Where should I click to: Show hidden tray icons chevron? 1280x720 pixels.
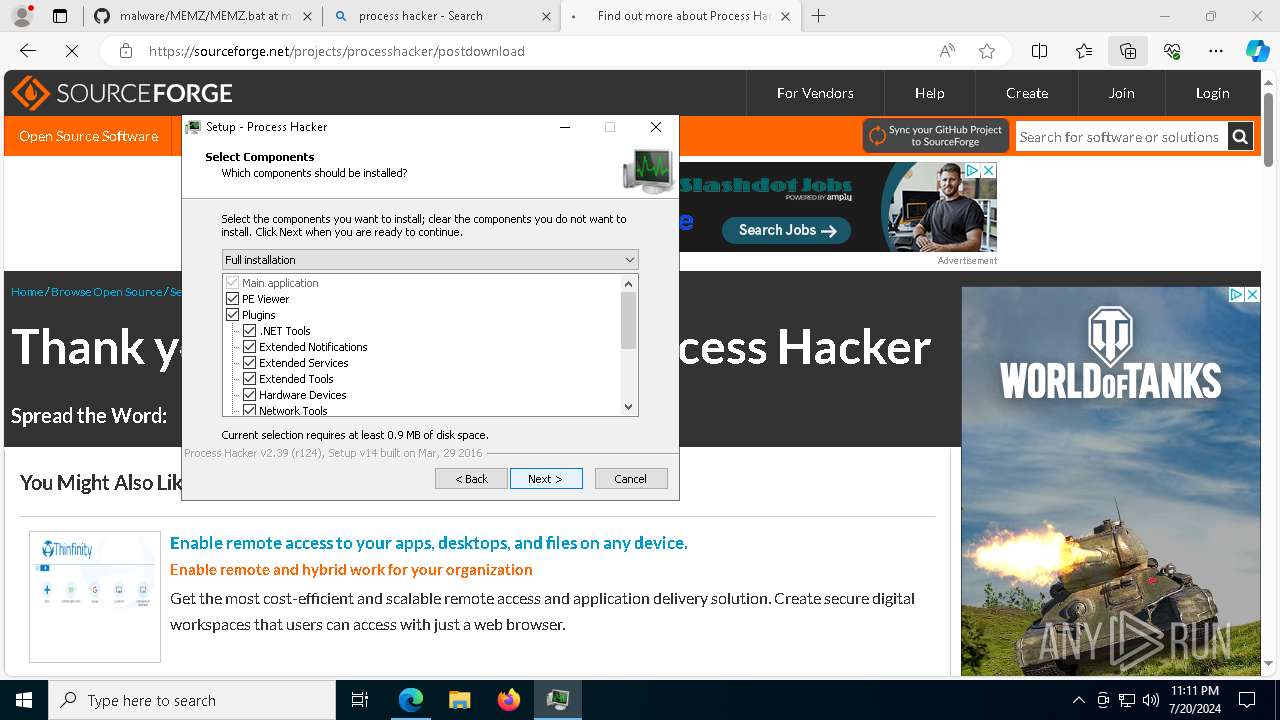click(1078, 700)
